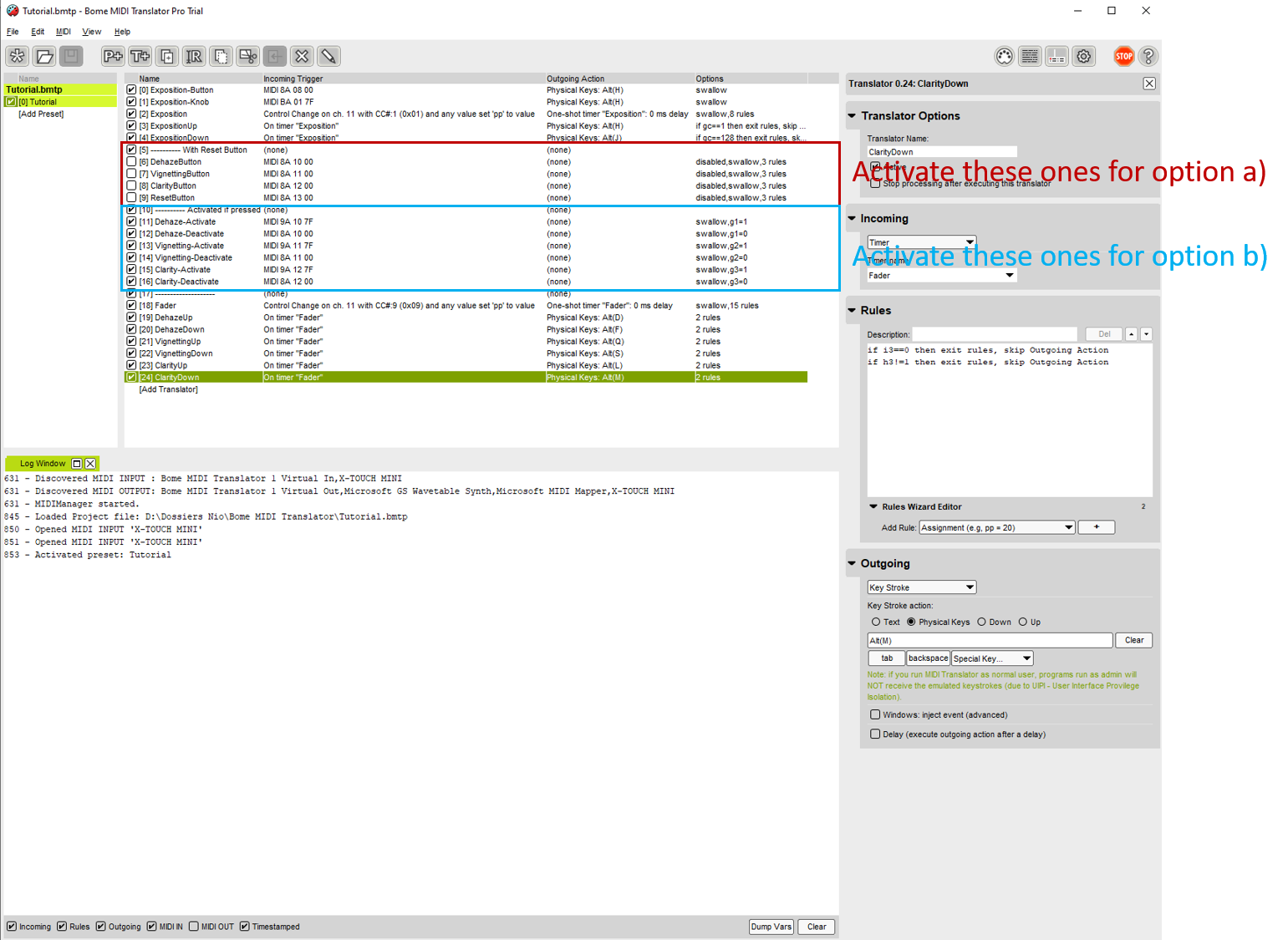
Task: Open the Key Stroke outgoing type dropdown
Action: [921, 587]
